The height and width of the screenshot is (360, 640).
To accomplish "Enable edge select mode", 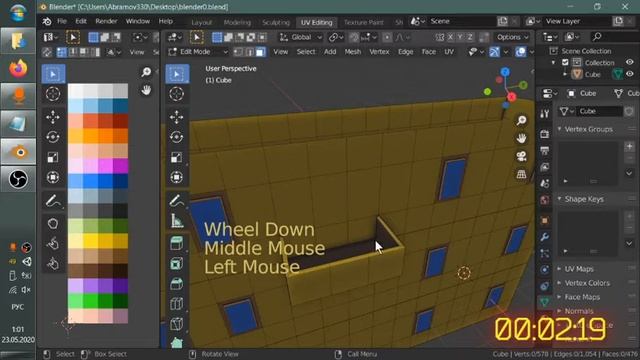I will (249, 52).
